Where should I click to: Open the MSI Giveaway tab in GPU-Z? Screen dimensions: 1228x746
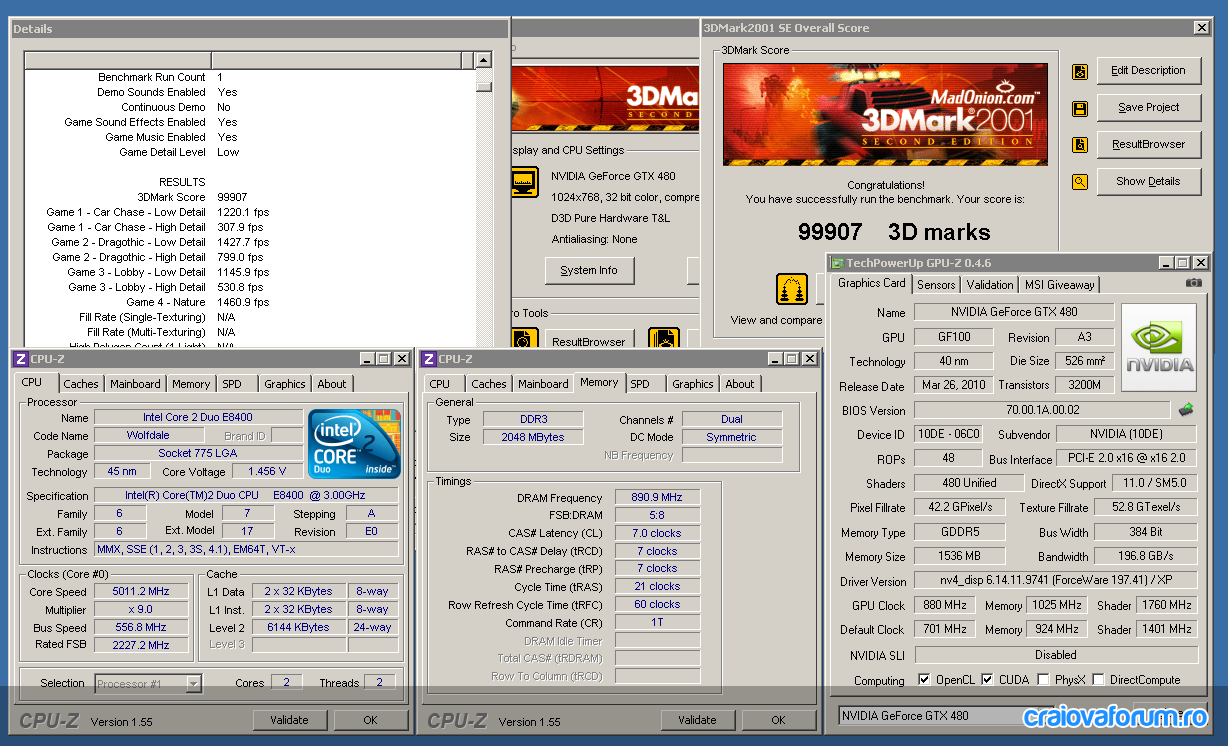(x=1060, y=285)
